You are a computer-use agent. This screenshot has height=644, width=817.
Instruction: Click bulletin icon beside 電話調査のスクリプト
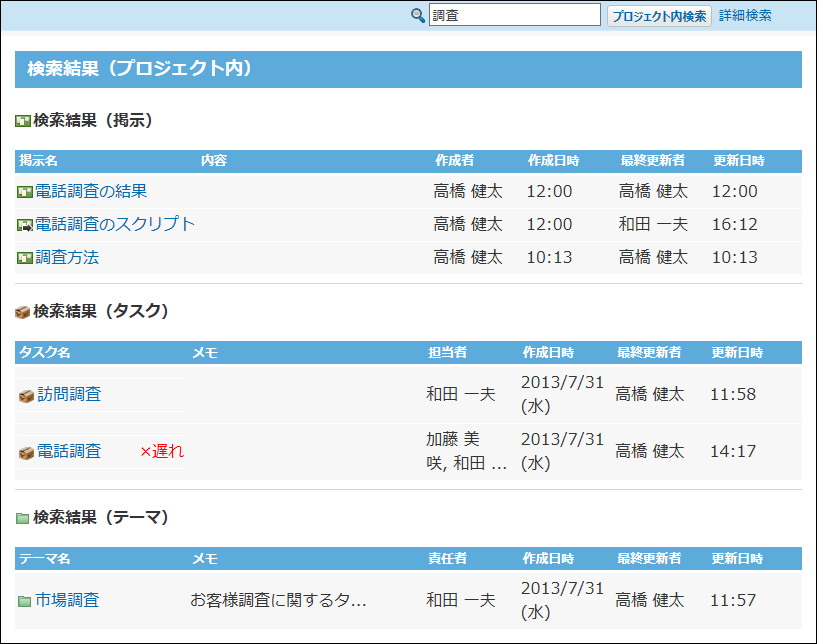coord(25,225)
